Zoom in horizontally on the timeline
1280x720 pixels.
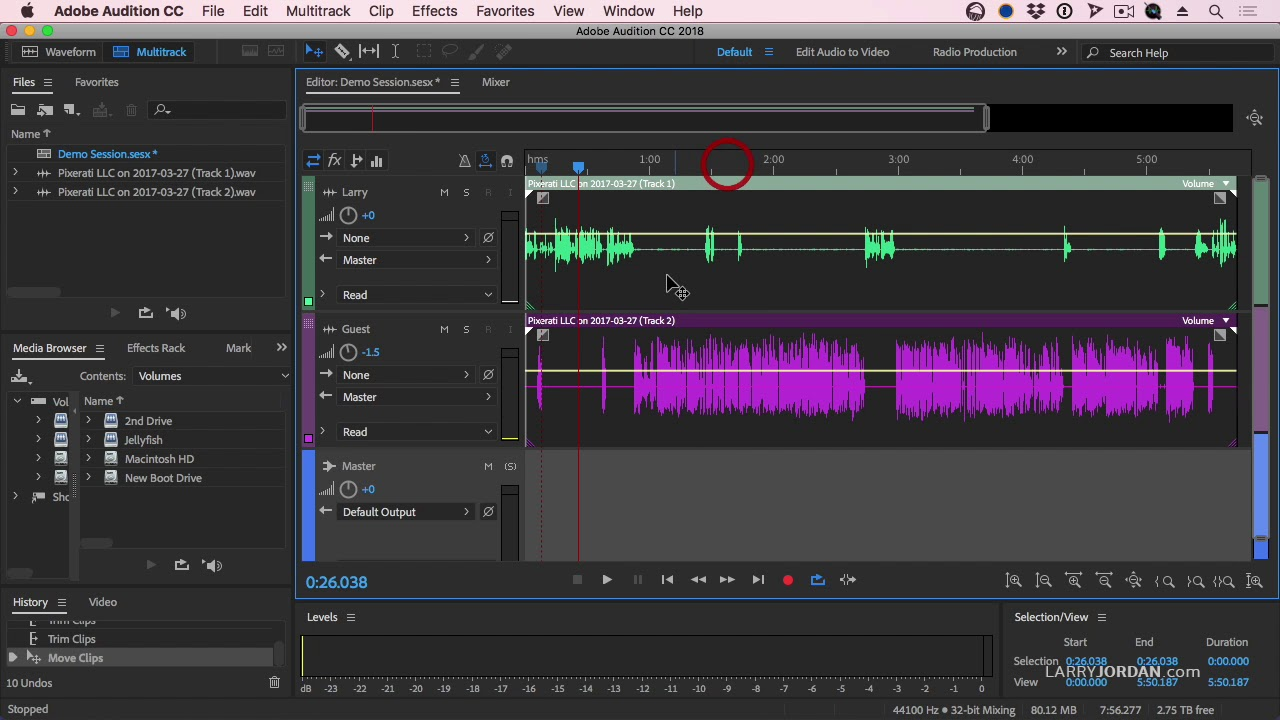coord(1074,580)
